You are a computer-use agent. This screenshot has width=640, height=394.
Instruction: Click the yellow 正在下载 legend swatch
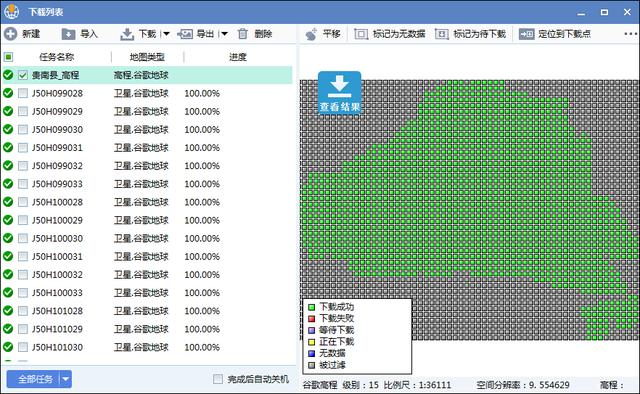[311, 342]
